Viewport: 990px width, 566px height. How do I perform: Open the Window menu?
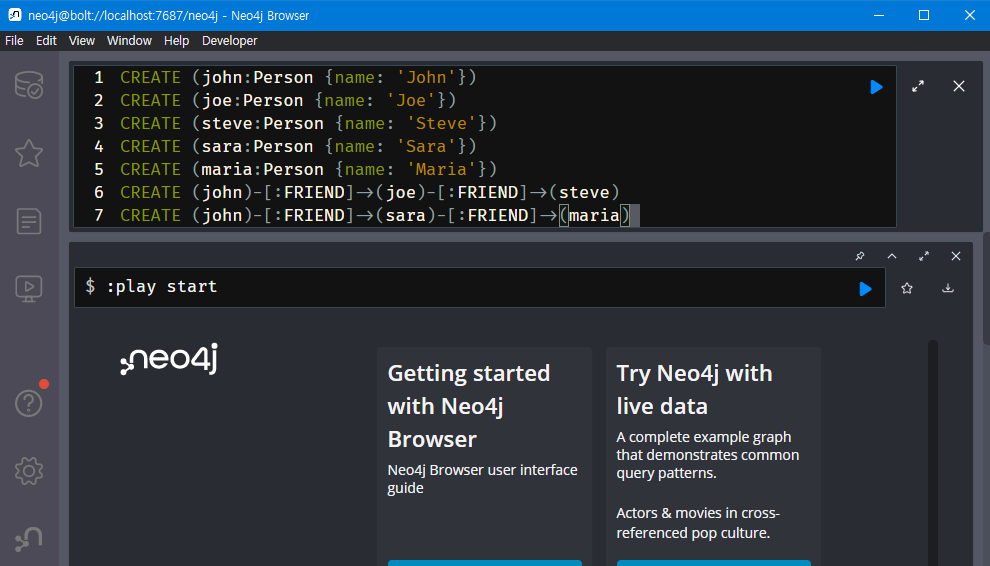pos(129,40)
